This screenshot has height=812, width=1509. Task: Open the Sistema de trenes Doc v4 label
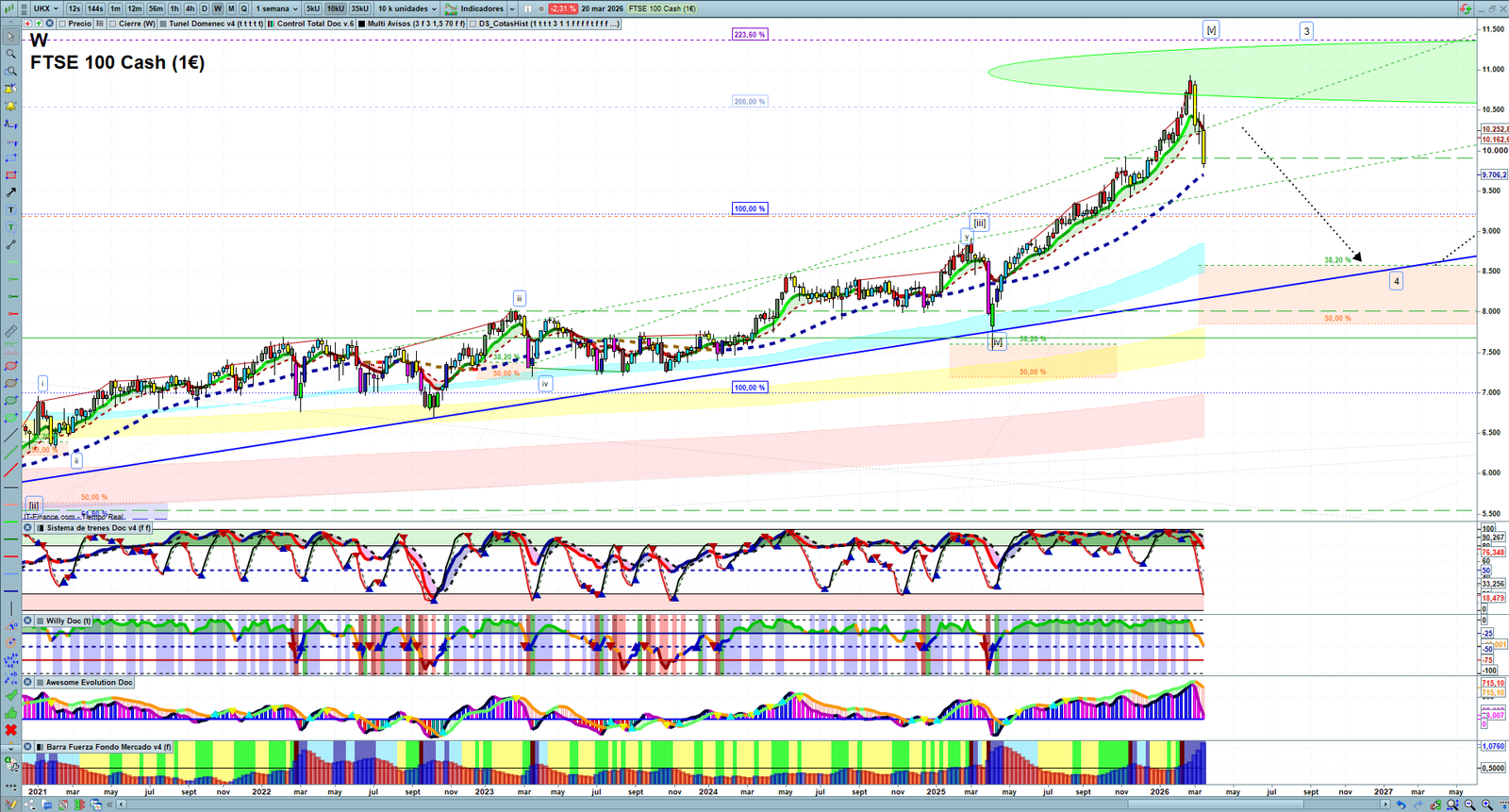[x=99, y=528]
